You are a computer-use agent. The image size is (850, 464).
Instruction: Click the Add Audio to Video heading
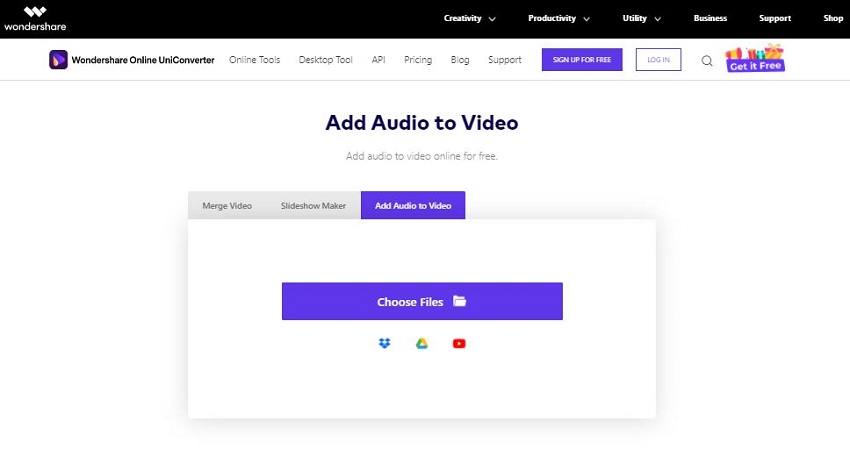tap(422, 123)
